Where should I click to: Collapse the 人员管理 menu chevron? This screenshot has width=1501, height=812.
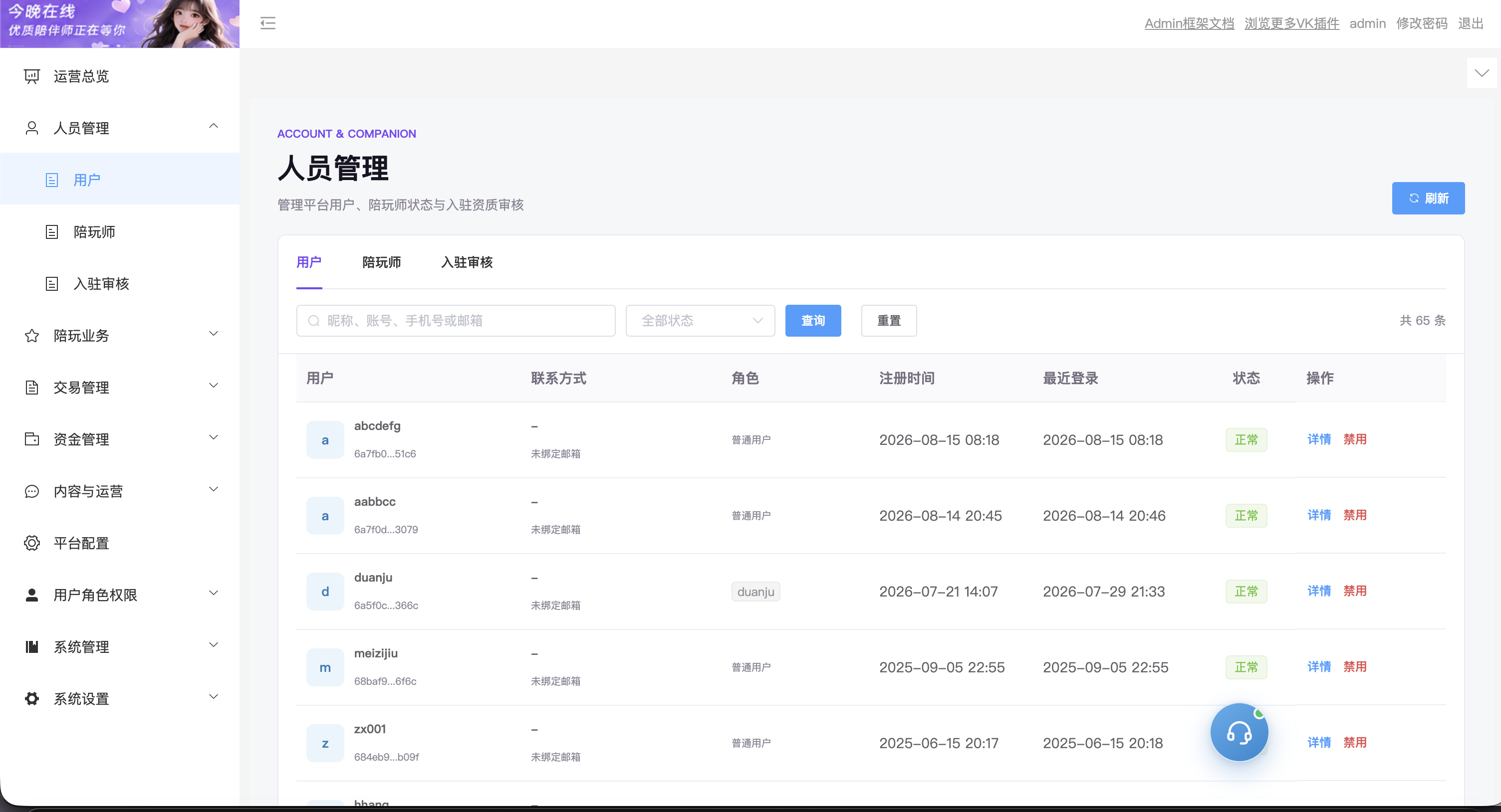pos(214,126)
